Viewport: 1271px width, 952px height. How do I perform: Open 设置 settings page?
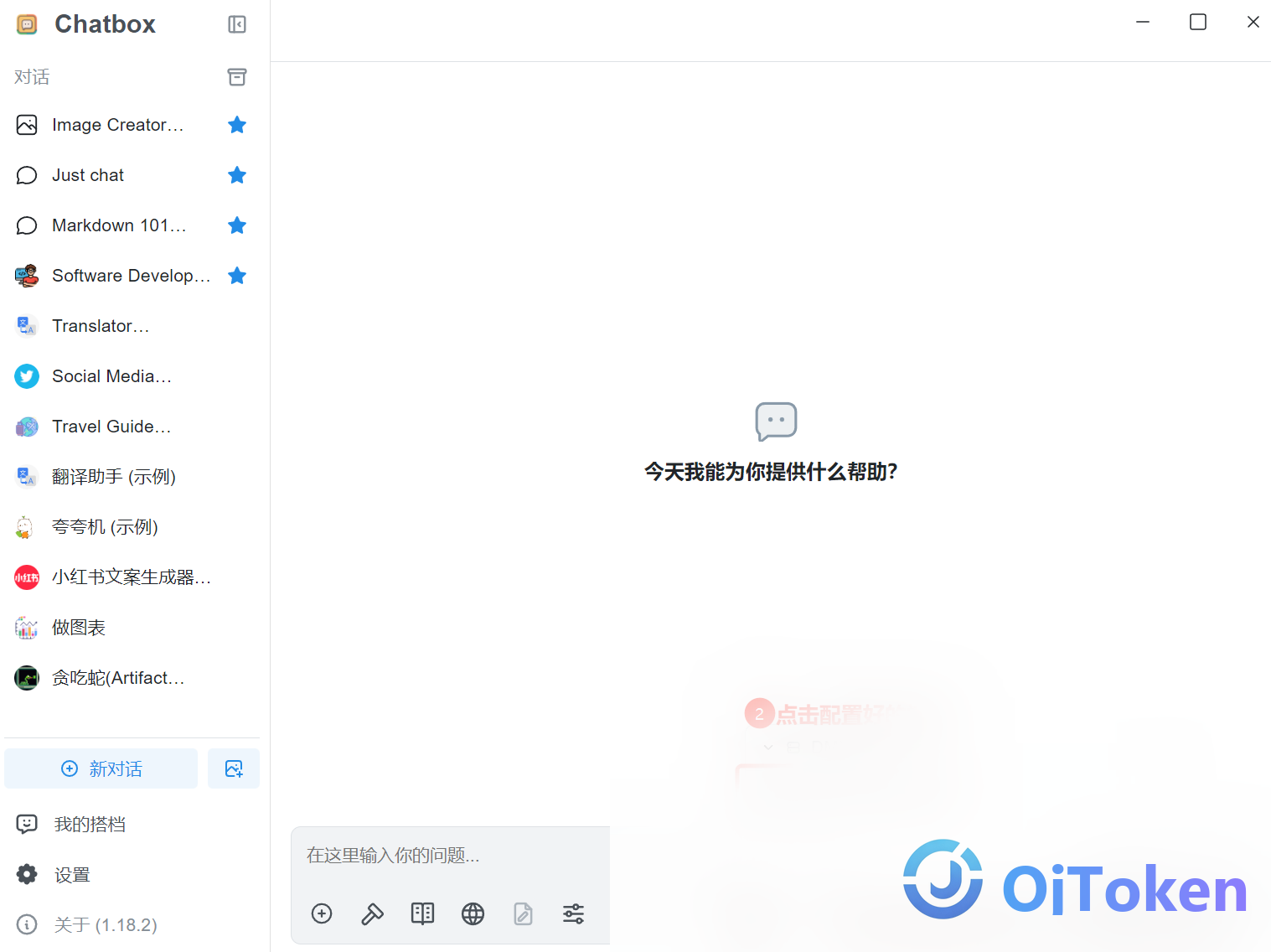[132, 875]
